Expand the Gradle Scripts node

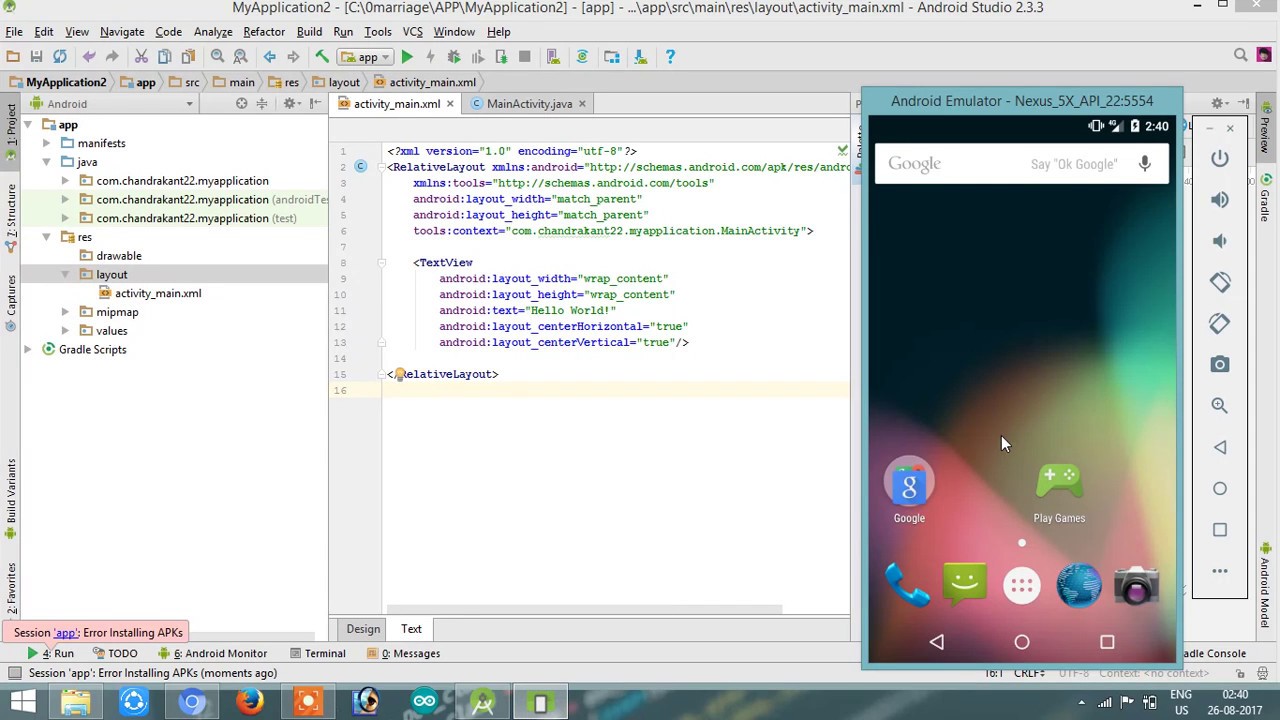[28, 350]
